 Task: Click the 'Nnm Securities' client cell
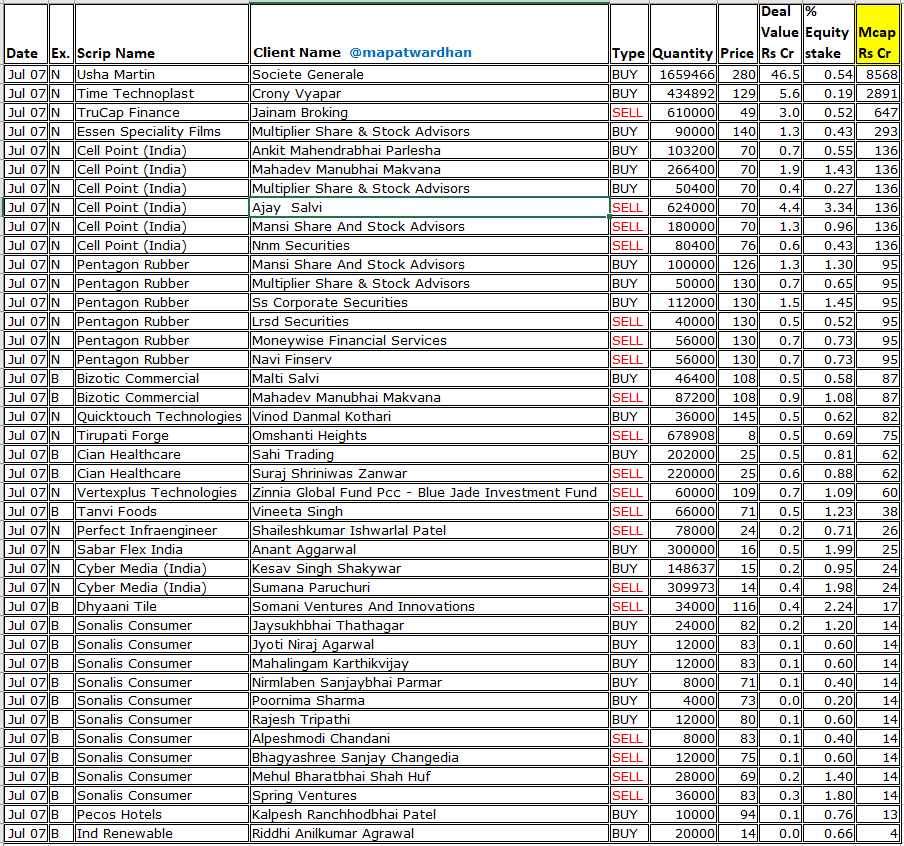pos(429,246)
